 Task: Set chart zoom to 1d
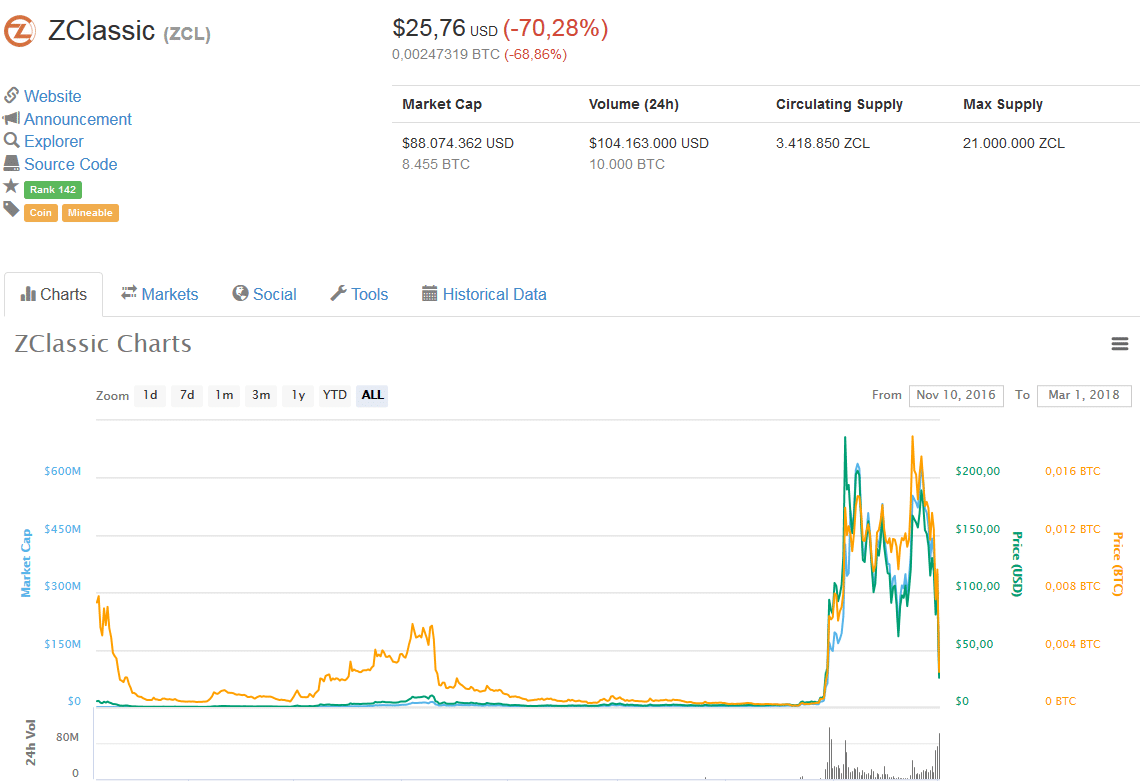150,395
